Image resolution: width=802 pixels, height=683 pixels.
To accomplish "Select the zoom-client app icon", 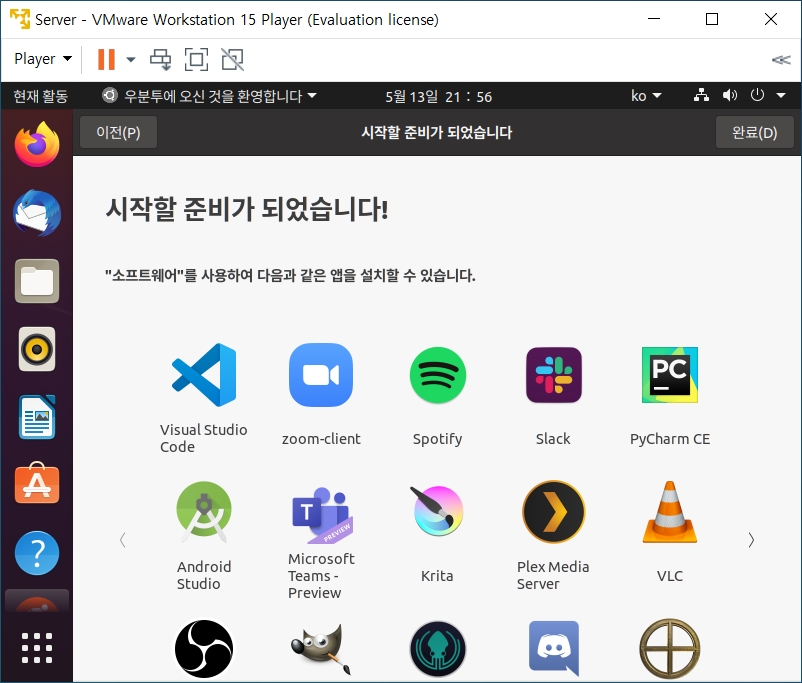I will [x=321, y=375].
